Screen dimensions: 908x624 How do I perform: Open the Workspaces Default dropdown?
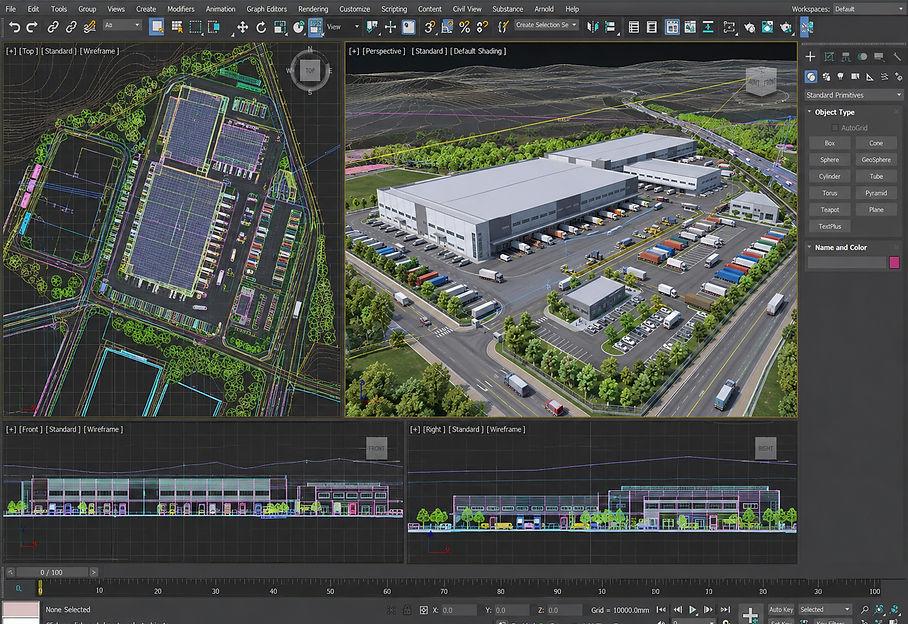[868, 9]
